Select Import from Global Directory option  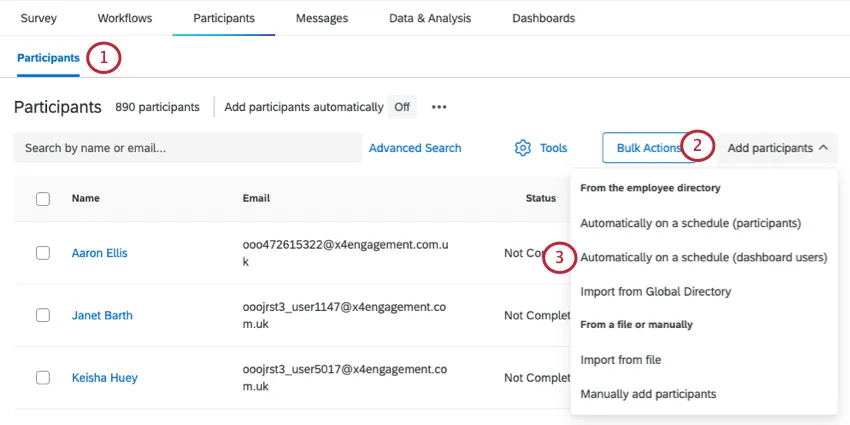tap(656, 292)
